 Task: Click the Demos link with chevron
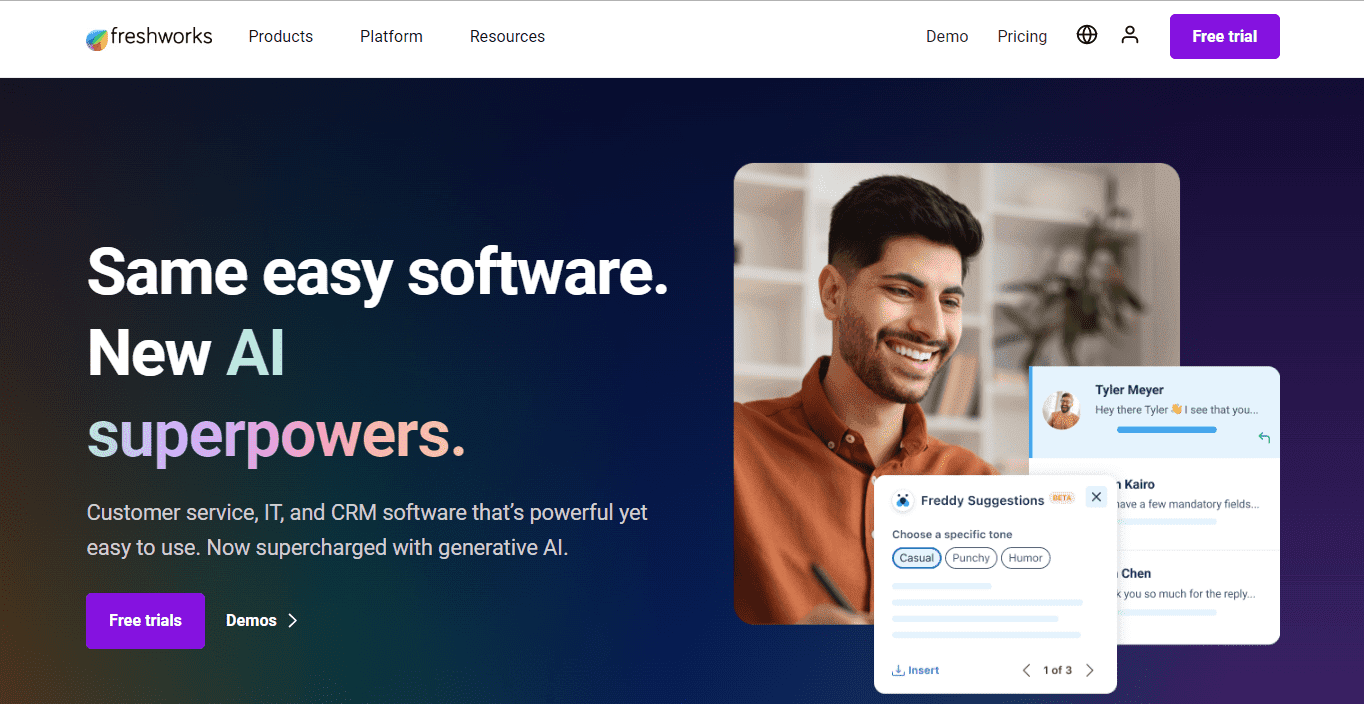click(262, 621)
